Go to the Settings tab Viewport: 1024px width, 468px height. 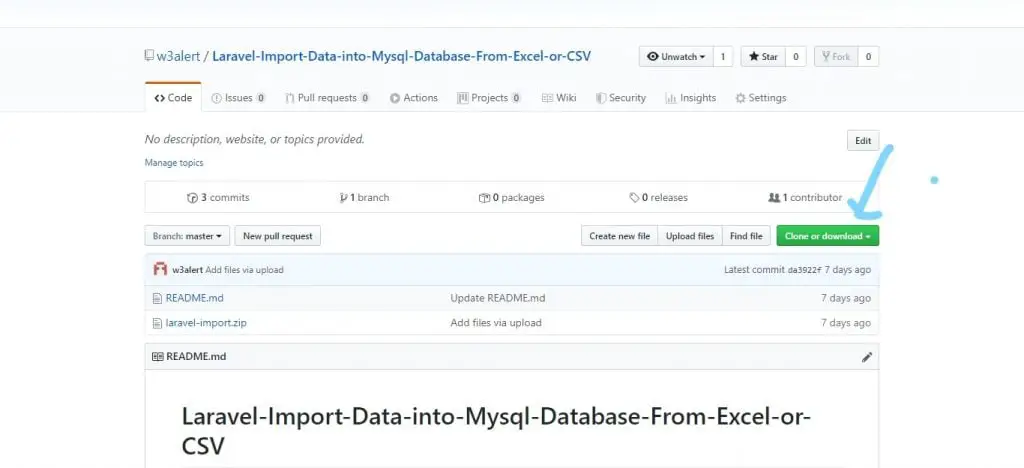pos(761,98)
